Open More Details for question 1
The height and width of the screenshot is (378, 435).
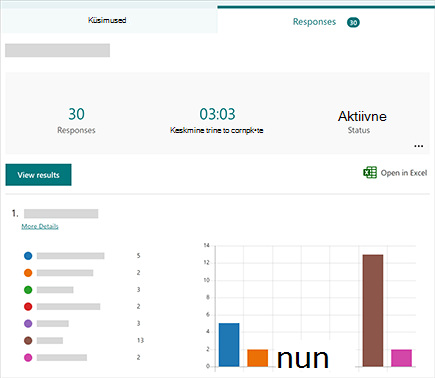[40, 226]
